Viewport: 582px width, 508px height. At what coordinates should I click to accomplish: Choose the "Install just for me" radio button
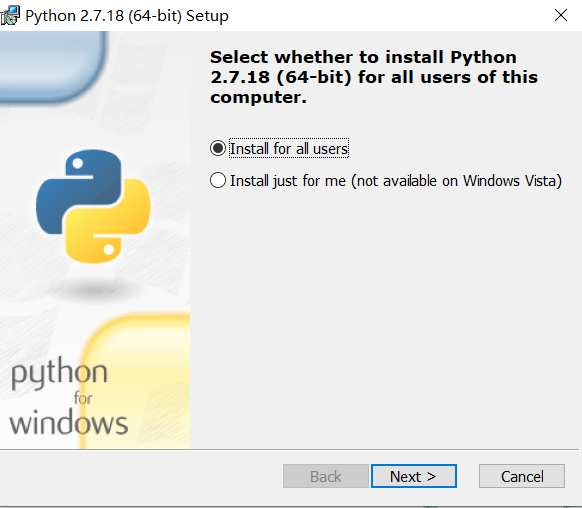coord(218,180)
